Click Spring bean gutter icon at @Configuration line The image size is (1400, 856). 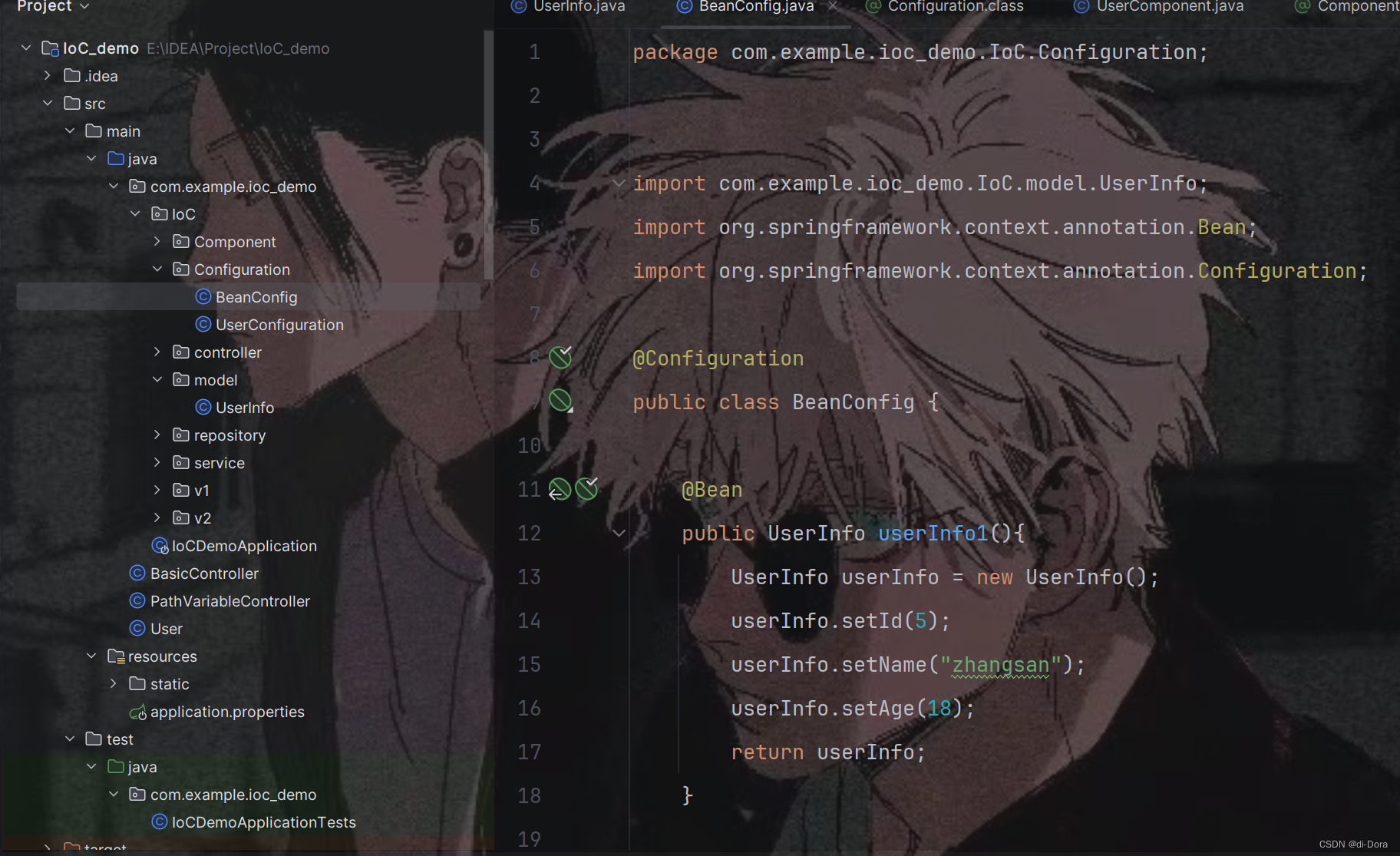(561, 357)
